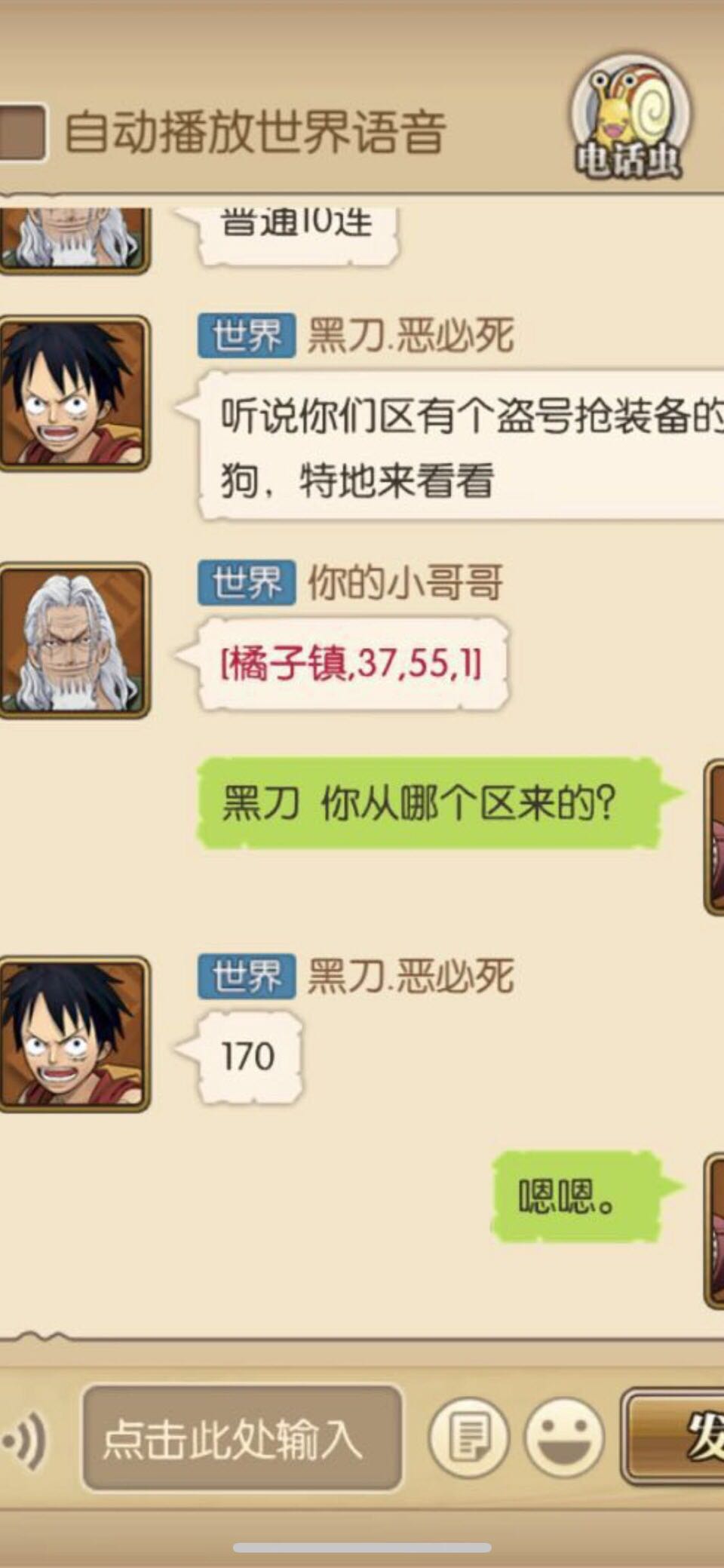724x1568 pixels.
Task: Open the preset message notes icon
Action: [x=468, y=1437]
